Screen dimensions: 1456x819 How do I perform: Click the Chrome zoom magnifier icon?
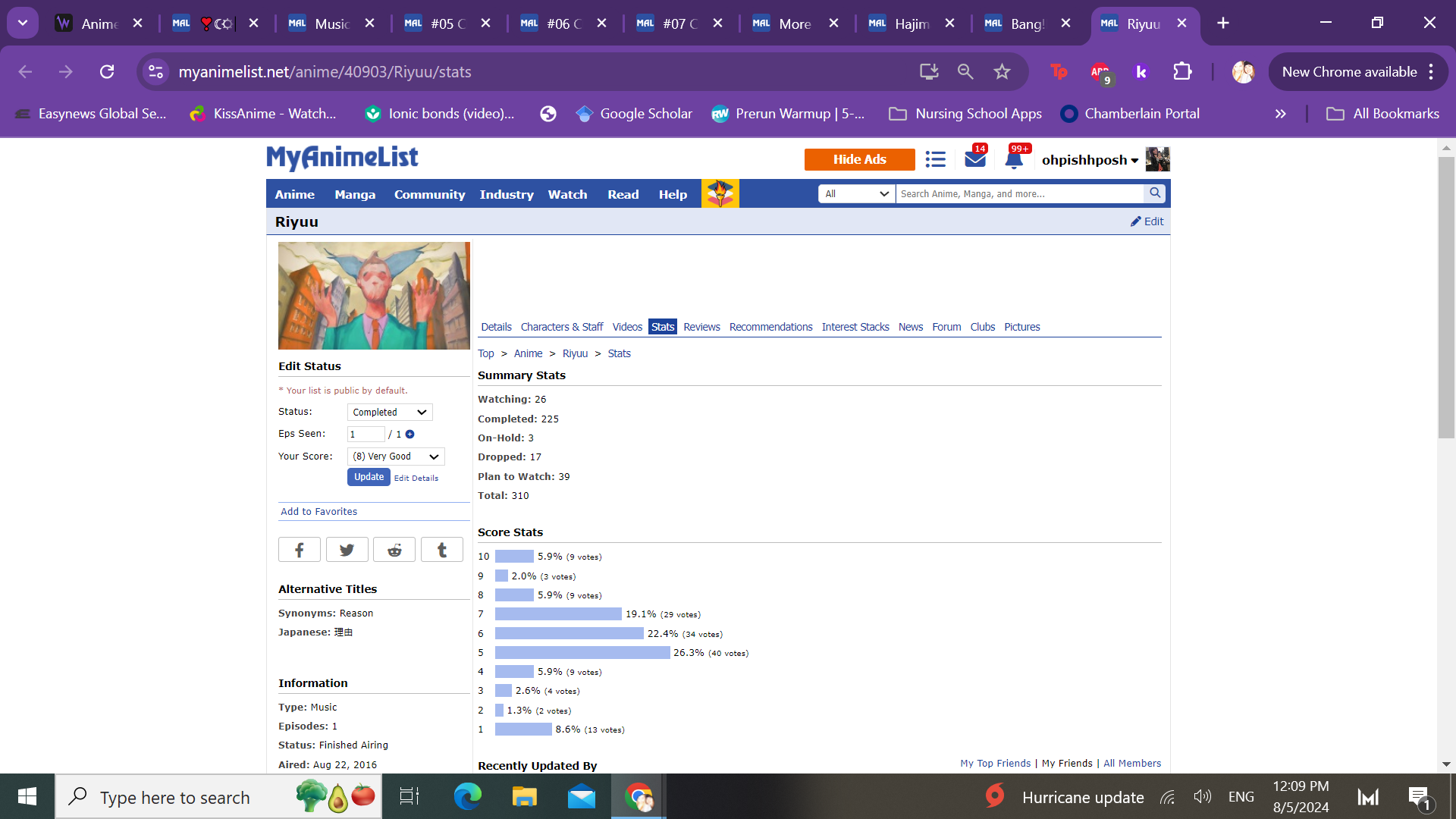(x=965, y=72)
